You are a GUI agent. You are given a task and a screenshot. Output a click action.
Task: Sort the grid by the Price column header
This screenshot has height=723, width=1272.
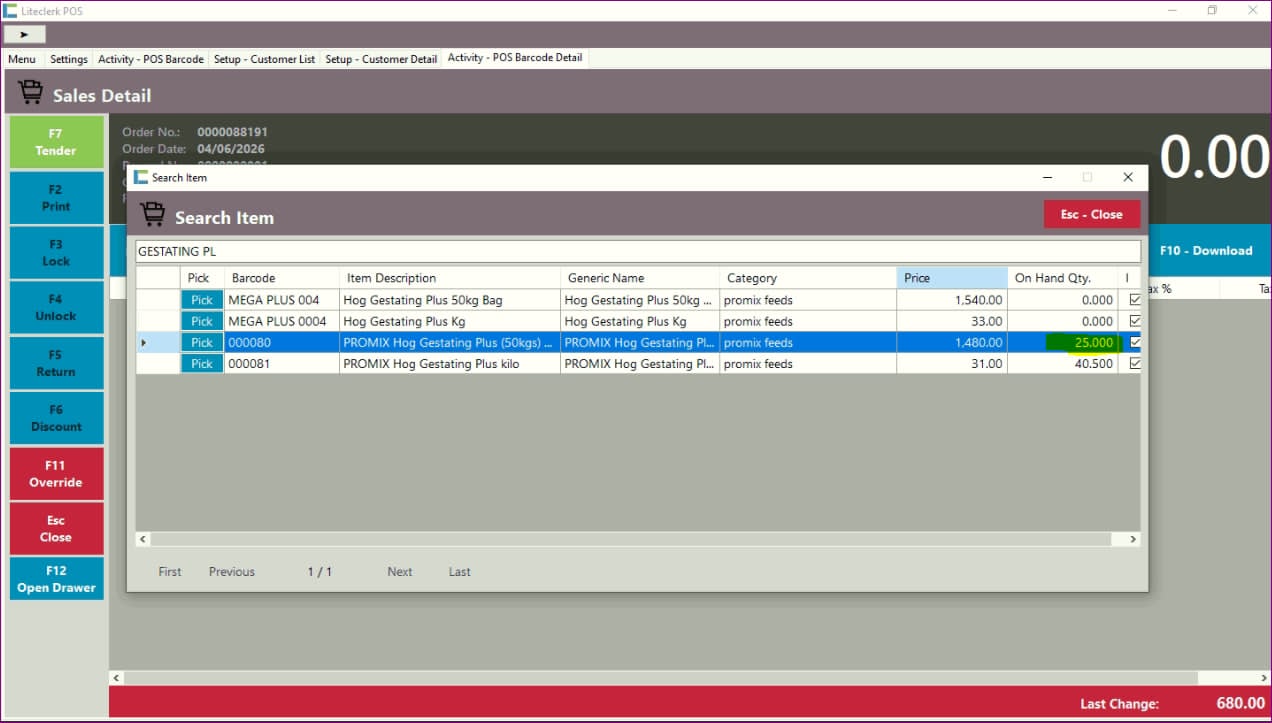(951, 278)
